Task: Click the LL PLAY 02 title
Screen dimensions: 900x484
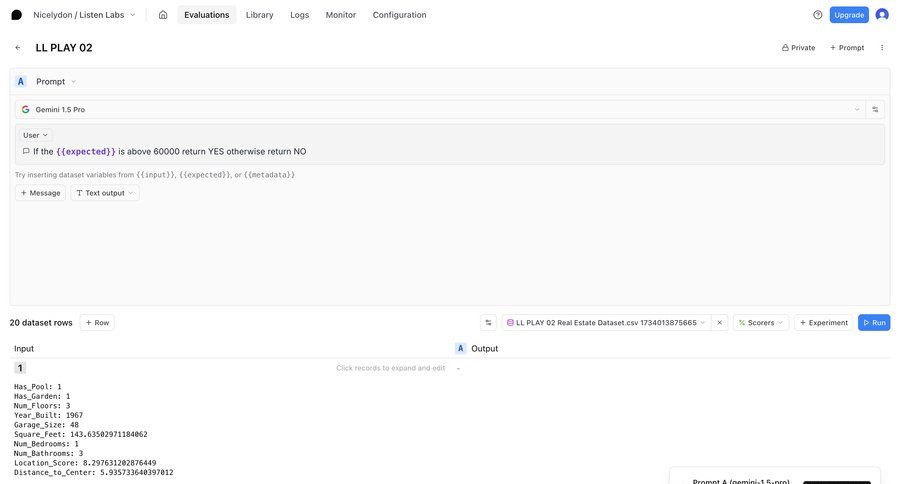Action: 64,48
